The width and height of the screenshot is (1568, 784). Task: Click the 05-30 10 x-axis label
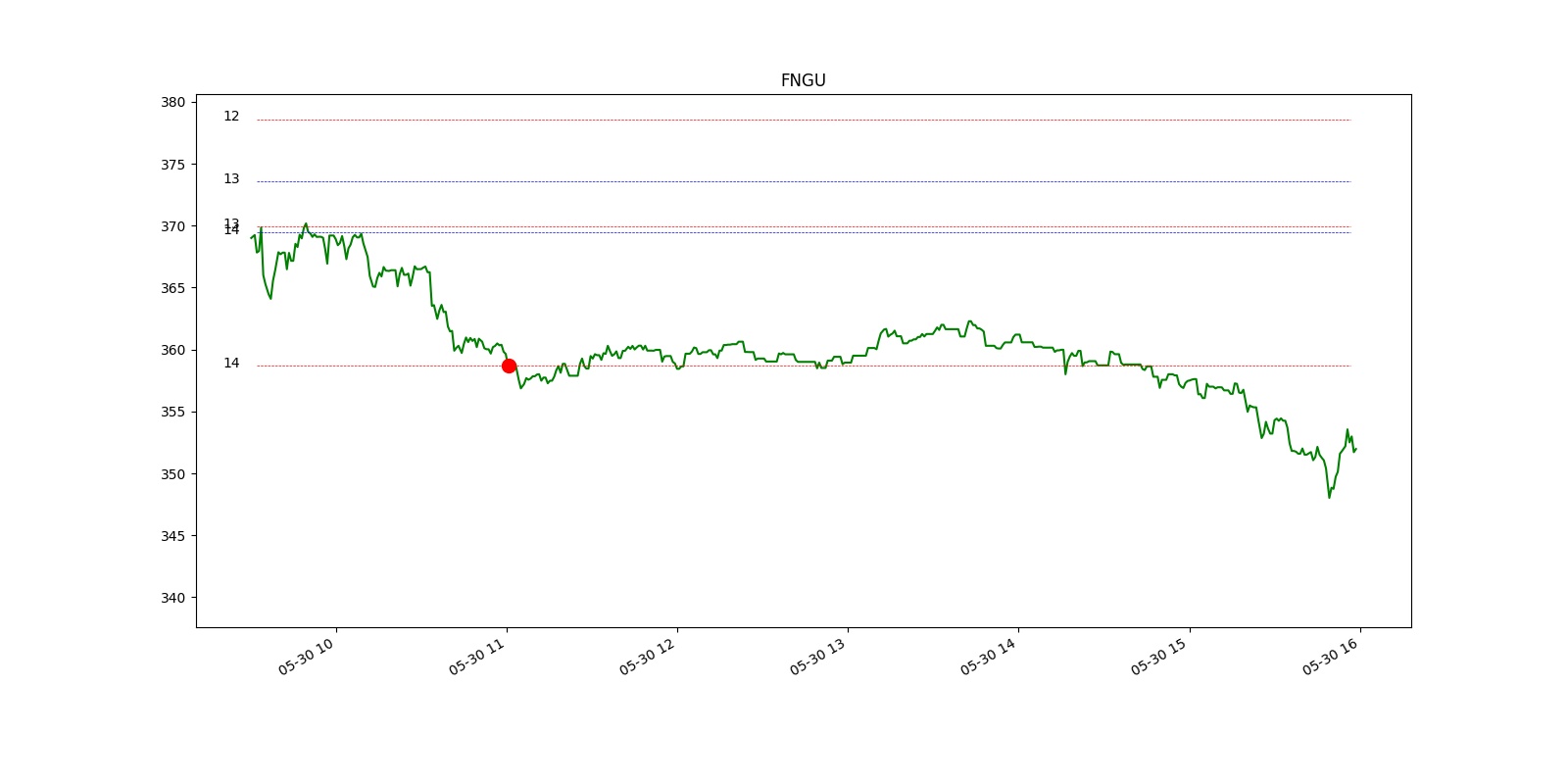pyautogui.click(x=306, y=657)
